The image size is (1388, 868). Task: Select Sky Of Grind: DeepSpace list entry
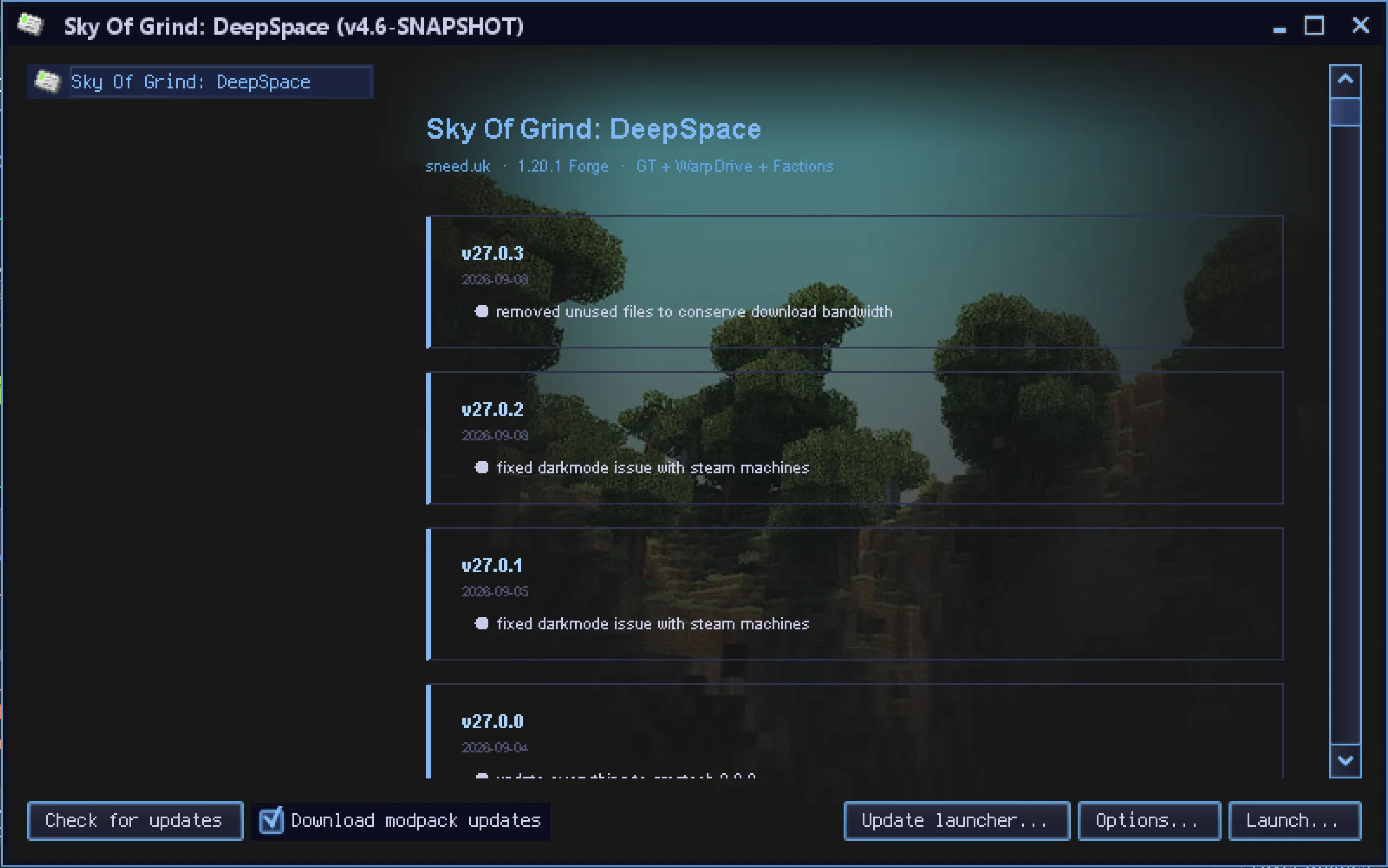pos(200,81)
